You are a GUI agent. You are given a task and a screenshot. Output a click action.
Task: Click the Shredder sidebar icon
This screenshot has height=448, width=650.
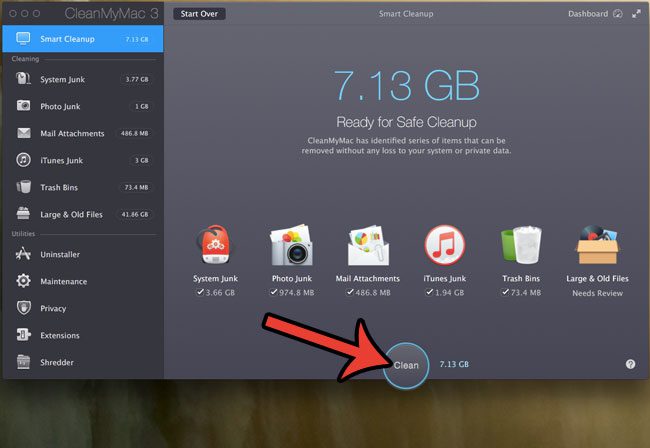[24, 362]
